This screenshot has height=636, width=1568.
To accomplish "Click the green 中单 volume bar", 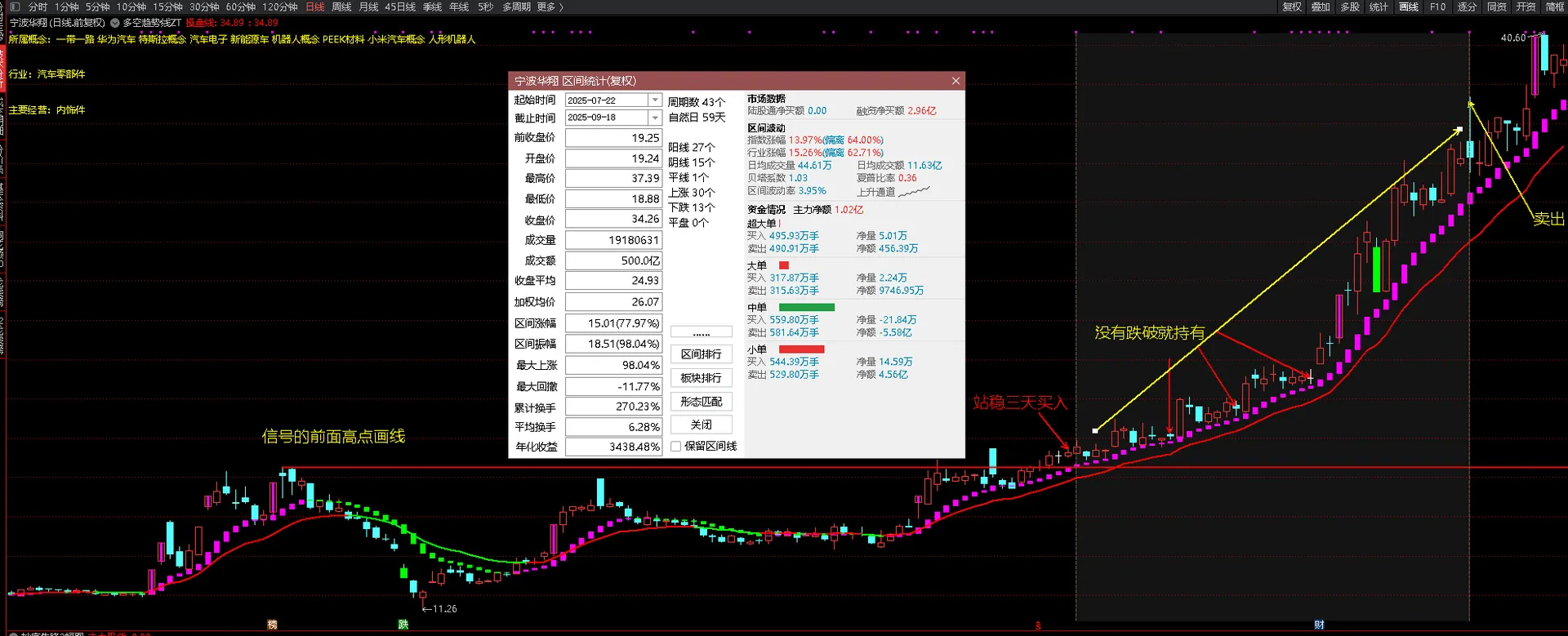I will tap(806, 308).
